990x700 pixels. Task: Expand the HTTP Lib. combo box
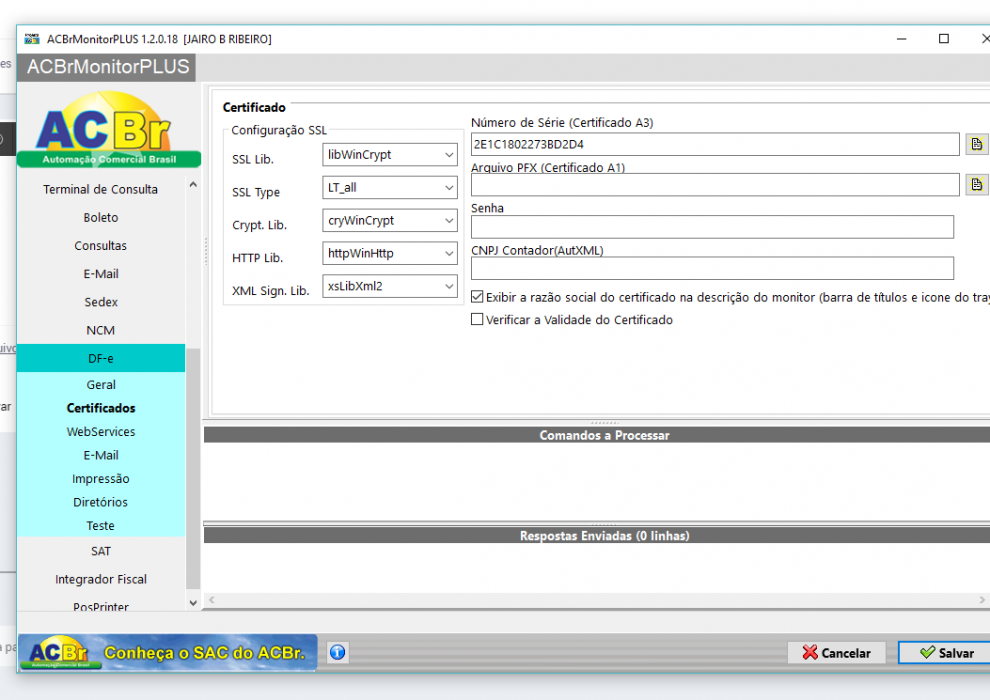click(390, 253)
